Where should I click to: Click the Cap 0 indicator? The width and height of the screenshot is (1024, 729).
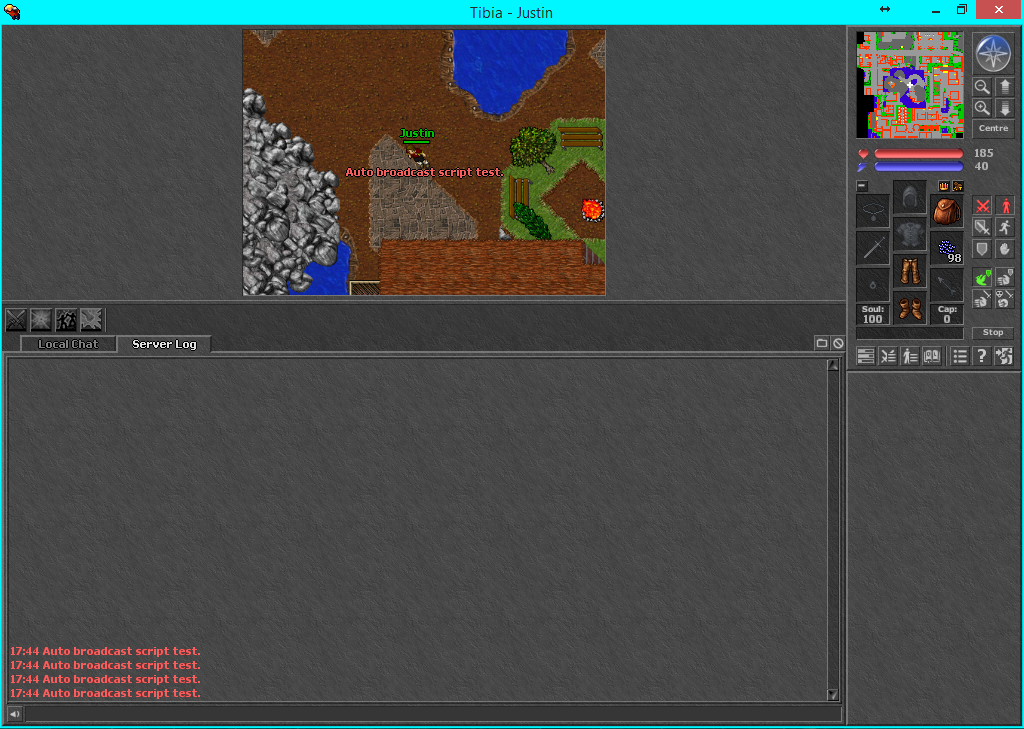click(946, 314)
